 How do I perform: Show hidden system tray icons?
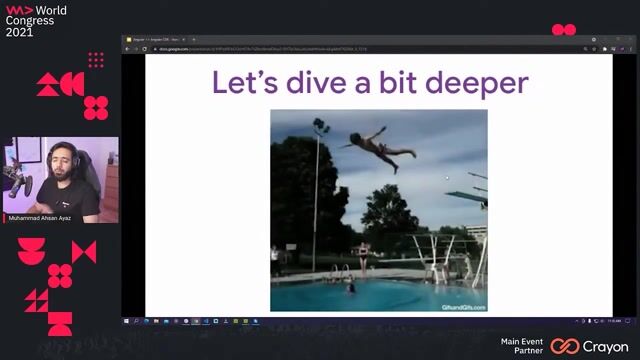click(577, 321)
